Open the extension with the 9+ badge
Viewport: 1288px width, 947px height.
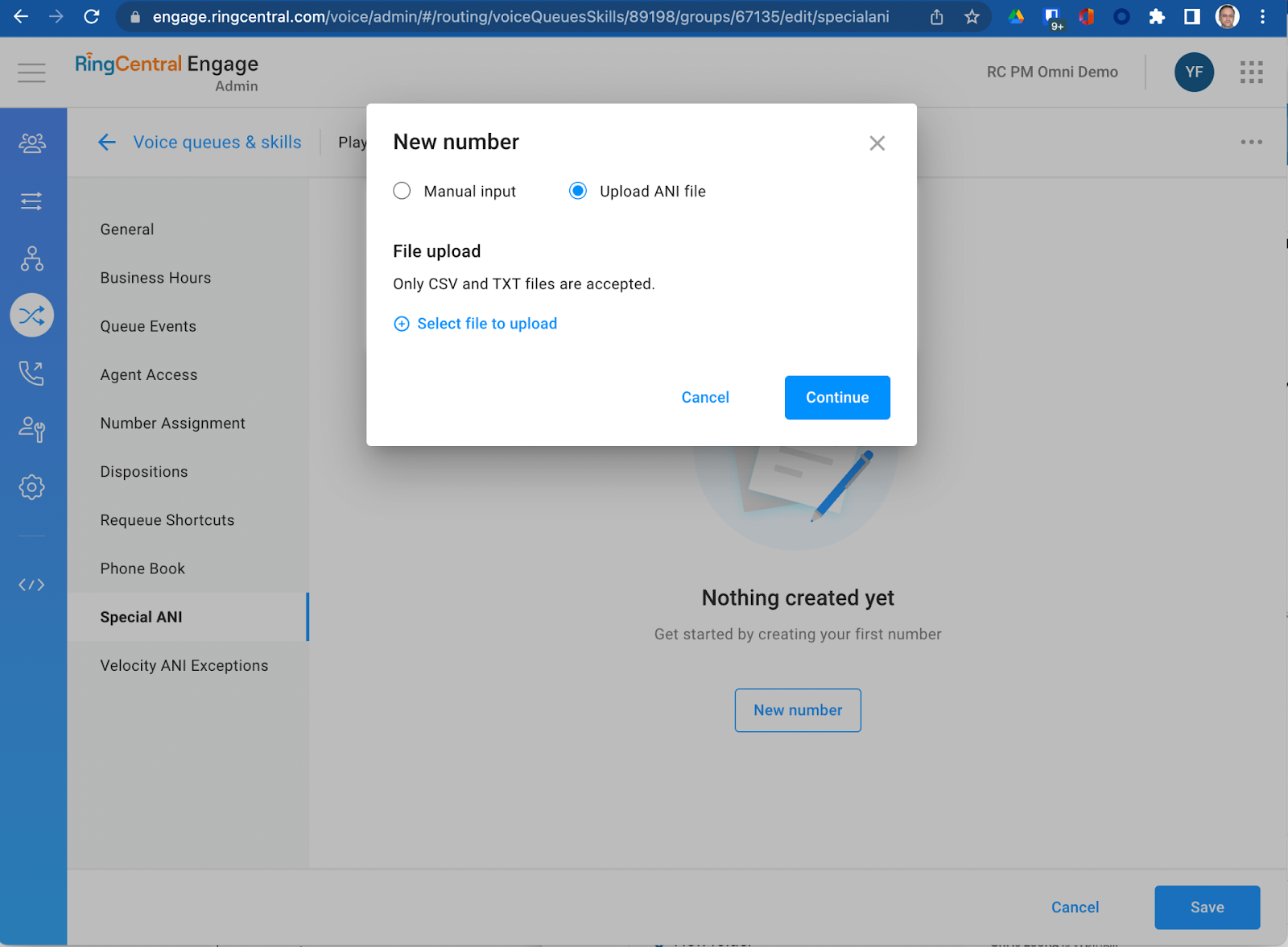[1052, 19]
